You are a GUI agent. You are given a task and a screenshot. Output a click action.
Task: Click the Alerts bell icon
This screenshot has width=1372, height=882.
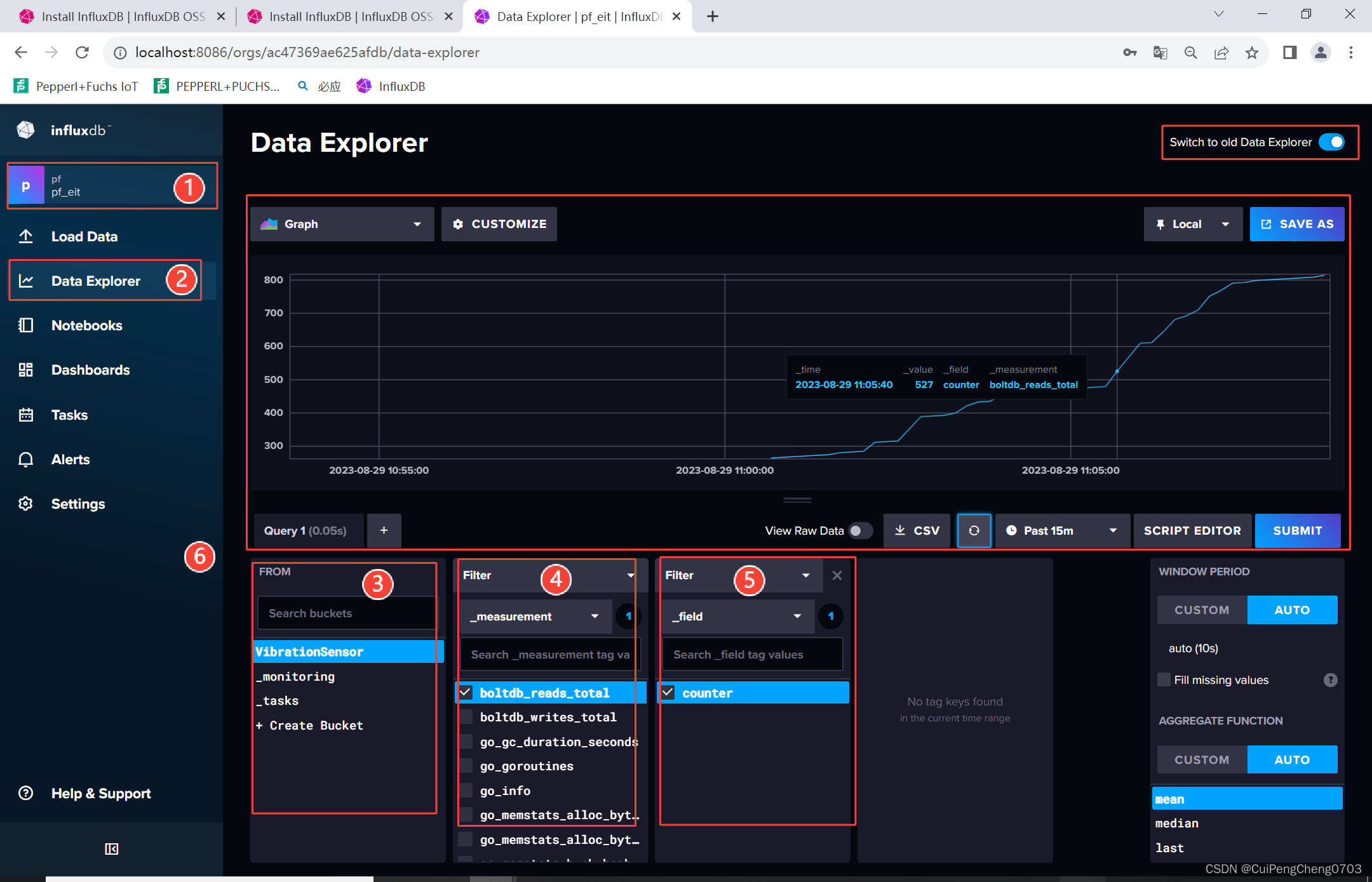[26, 459]
